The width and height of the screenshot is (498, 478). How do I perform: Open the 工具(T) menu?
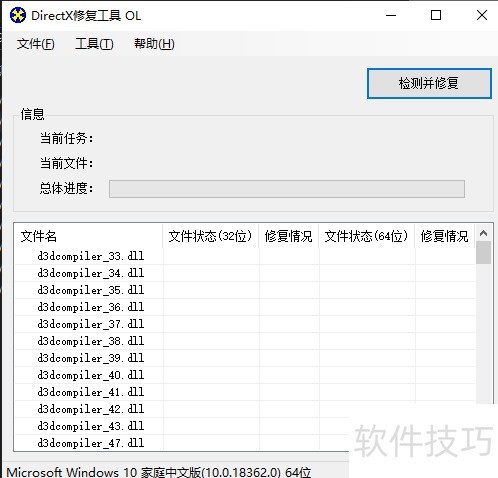tap(94, 44)
